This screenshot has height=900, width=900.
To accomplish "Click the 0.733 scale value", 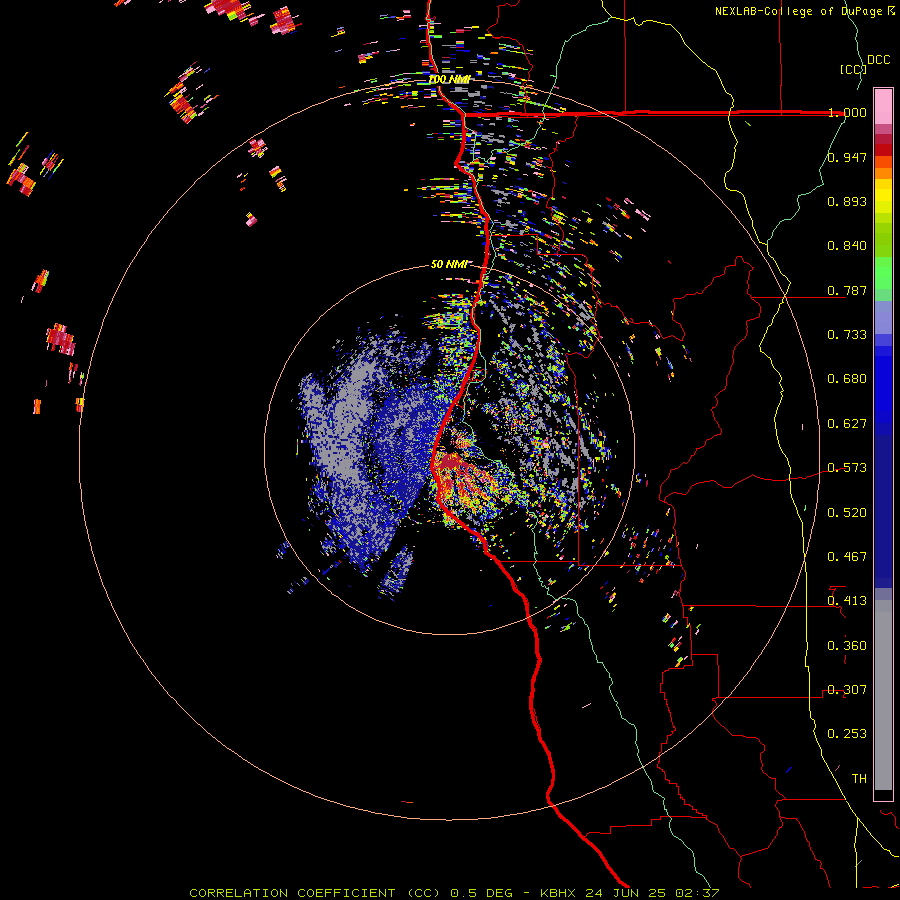I will tap(847, 335).
